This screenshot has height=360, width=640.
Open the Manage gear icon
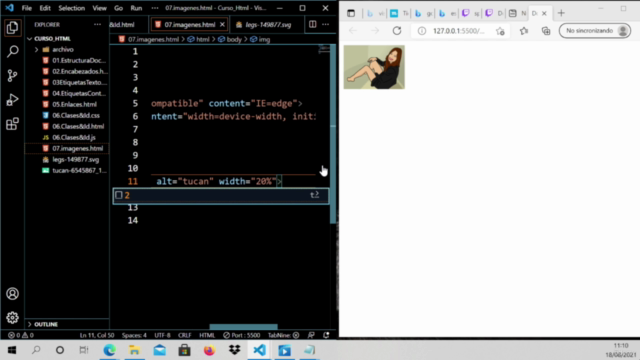pos(12,318)
